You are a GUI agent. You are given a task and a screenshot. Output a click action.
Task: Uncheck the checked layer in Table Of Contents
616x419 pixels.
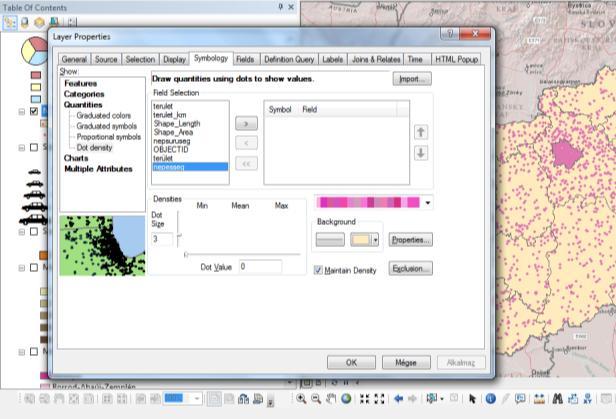pos(34,111)
